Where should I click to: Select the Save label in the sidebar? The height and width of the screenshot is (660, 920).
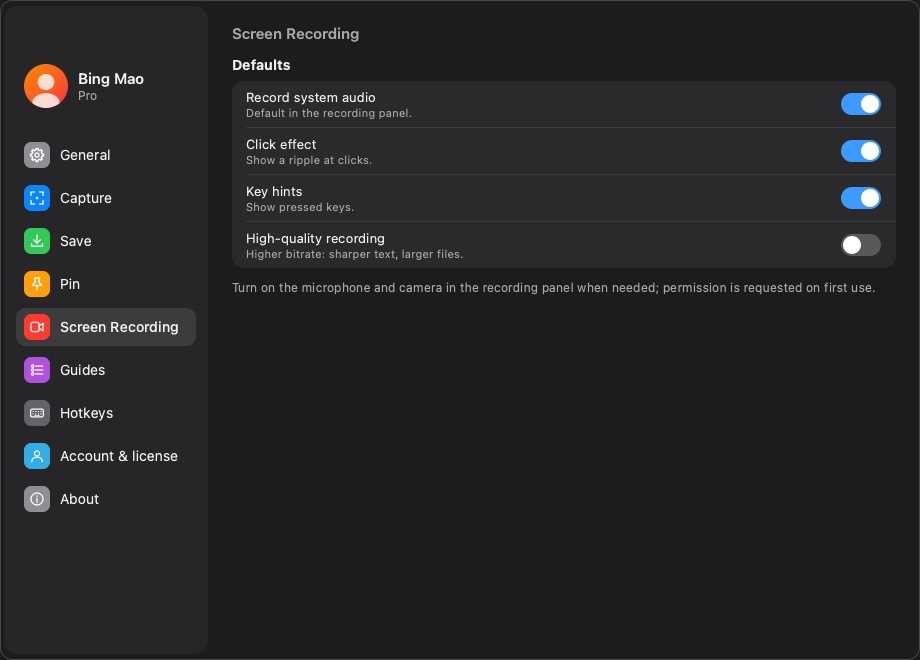click(76, 241)
